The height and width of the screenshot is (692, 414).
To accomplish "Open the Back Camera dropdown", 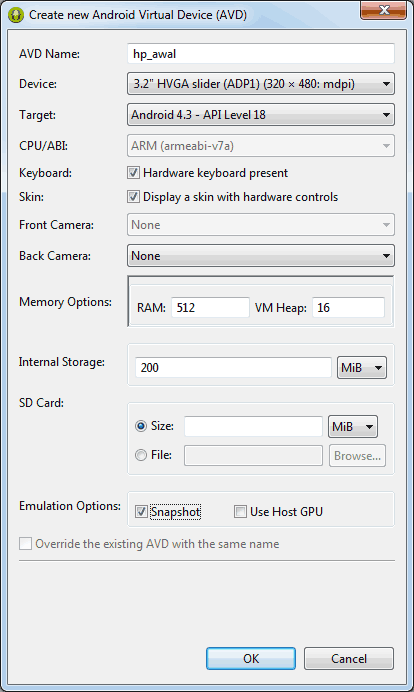I will point(261,256).
